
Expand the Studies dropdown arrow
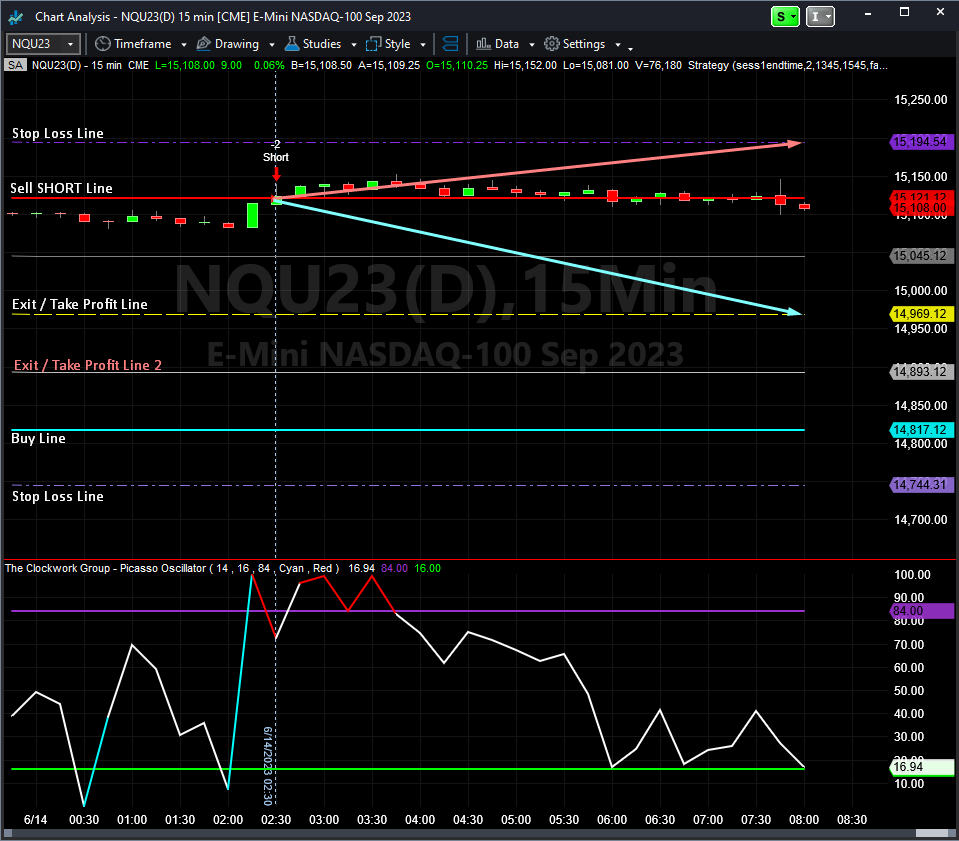pos(354,45)
